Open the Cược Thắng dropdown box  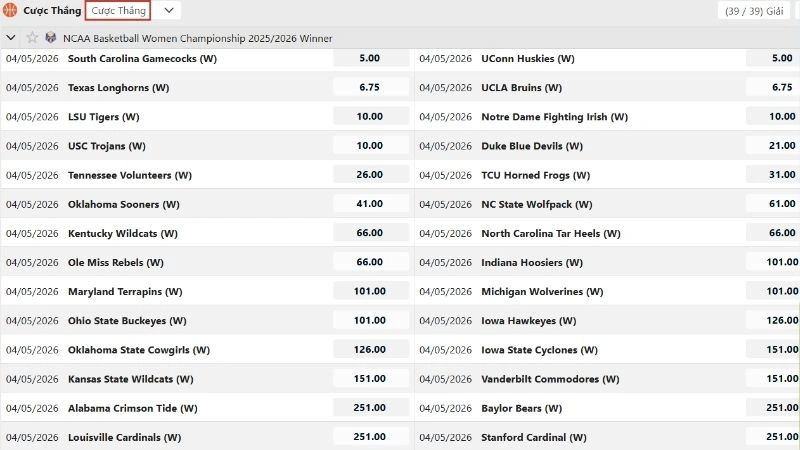coord(118,11)
